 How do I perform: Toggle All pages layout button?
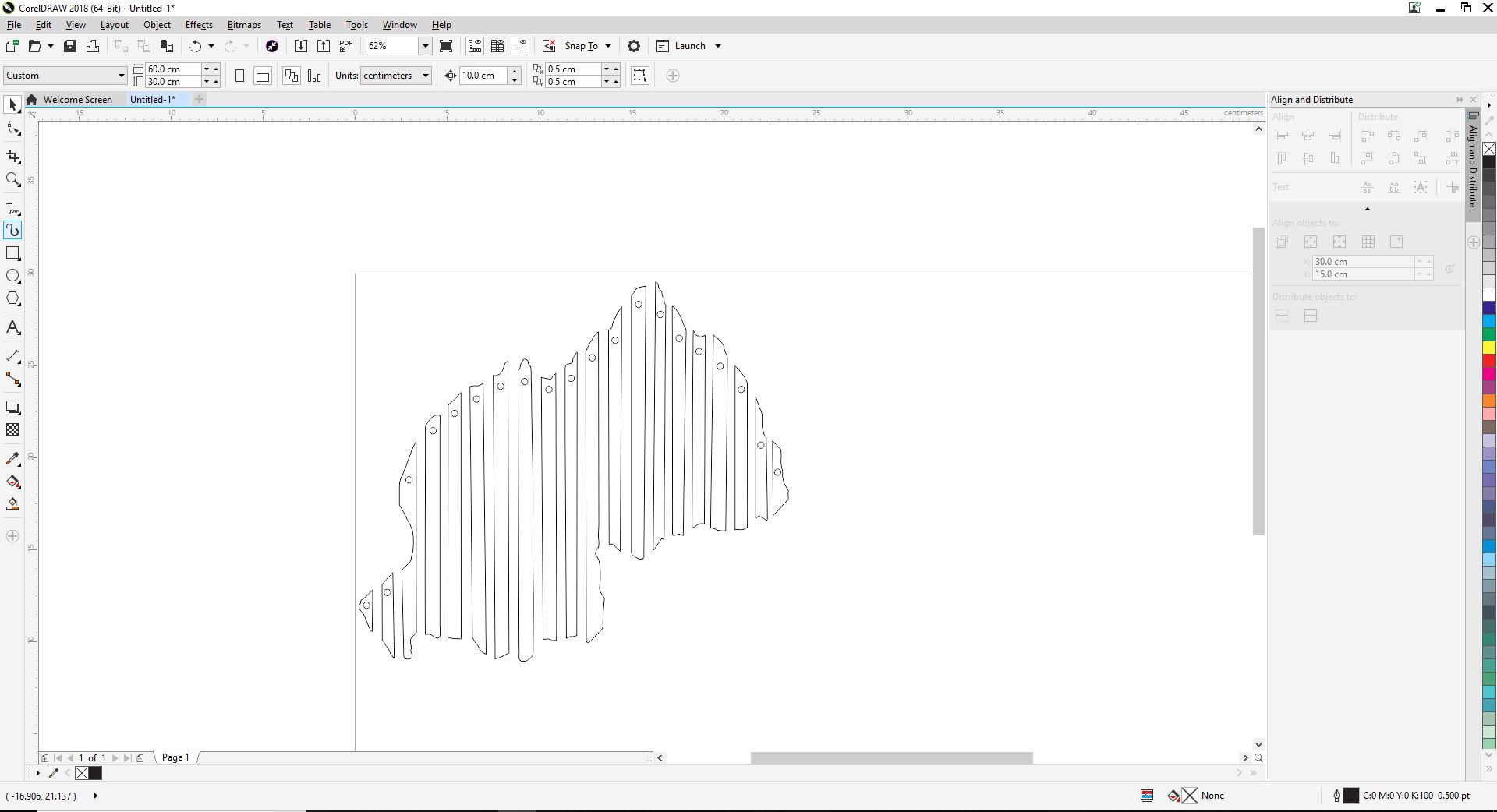tap(292, 76)
